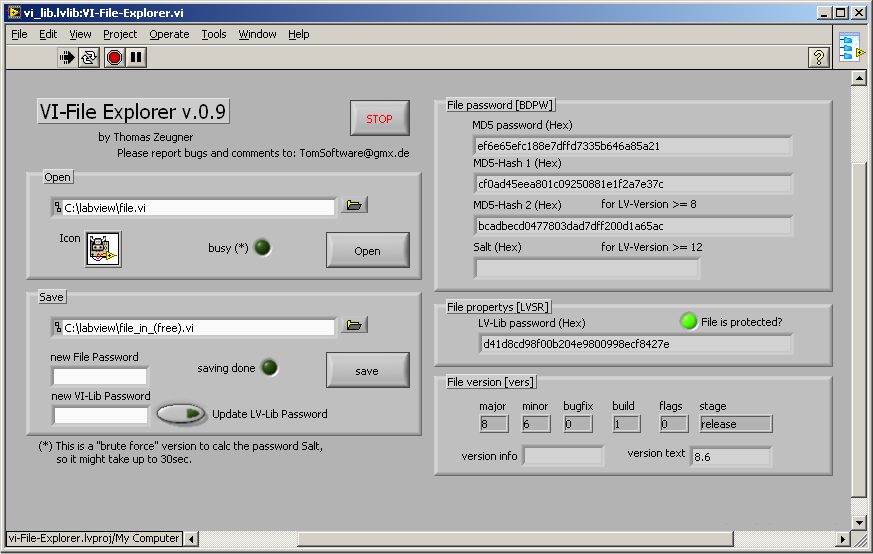The width and height of the screenshot is (873, 554).
Task: Click the save button
Action: coord(367,370)
